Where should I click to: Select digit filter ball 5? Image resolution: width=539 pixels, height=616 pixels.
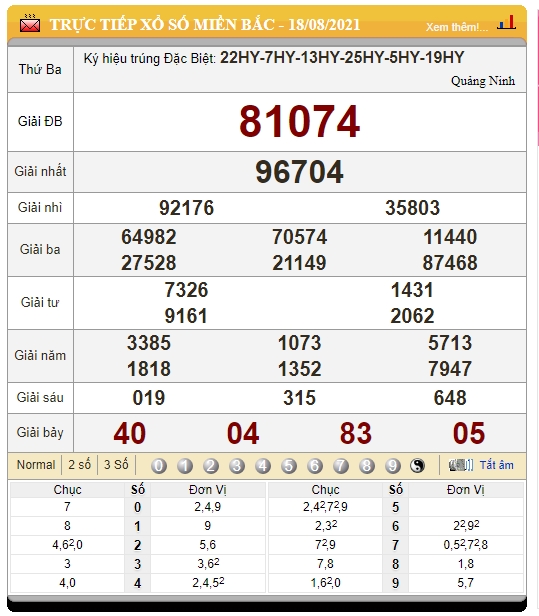[x=289, y=466]
